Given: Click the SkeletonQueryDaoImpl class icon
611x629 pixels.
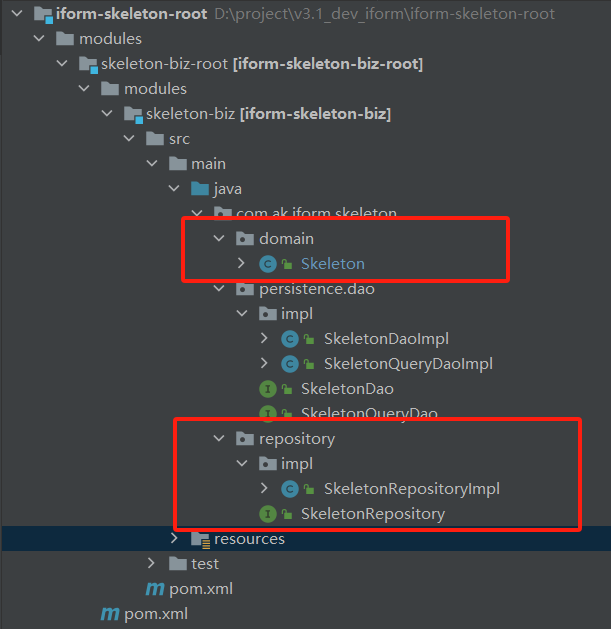Looking at the screenshot, I should [291, 364].
